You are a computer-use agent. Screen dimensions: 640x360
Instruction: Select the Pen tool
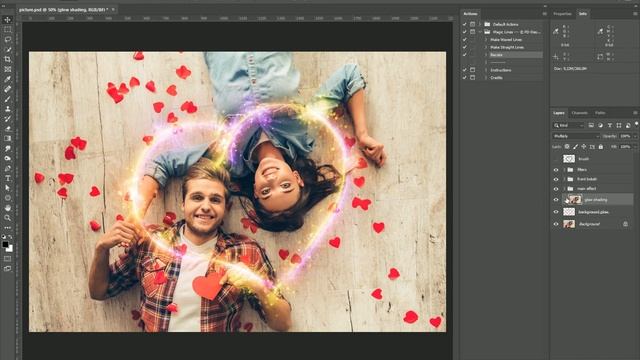pyautogui.click(x=7, y=168)
